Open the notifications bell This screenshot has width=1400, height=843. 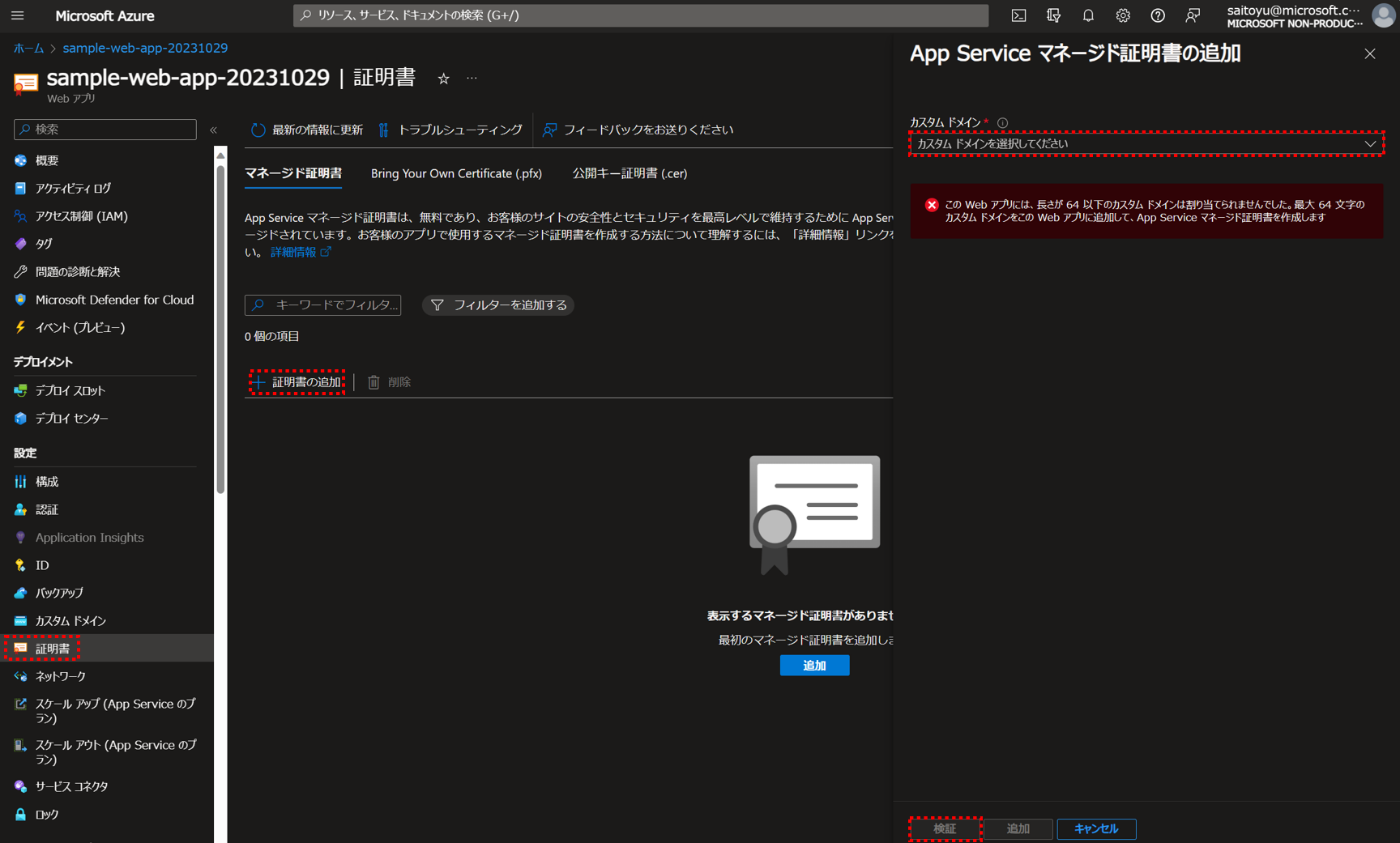1088,15
